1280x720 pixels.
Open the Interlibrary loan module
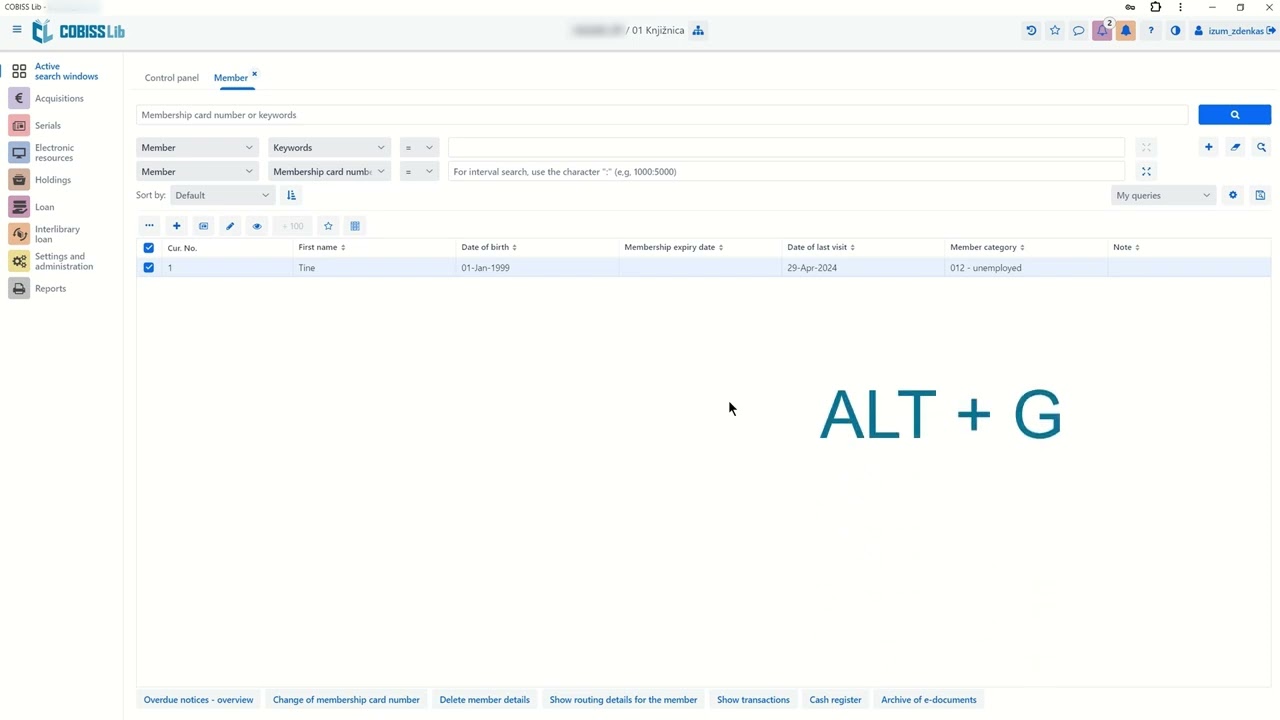(x=57, y=234)
